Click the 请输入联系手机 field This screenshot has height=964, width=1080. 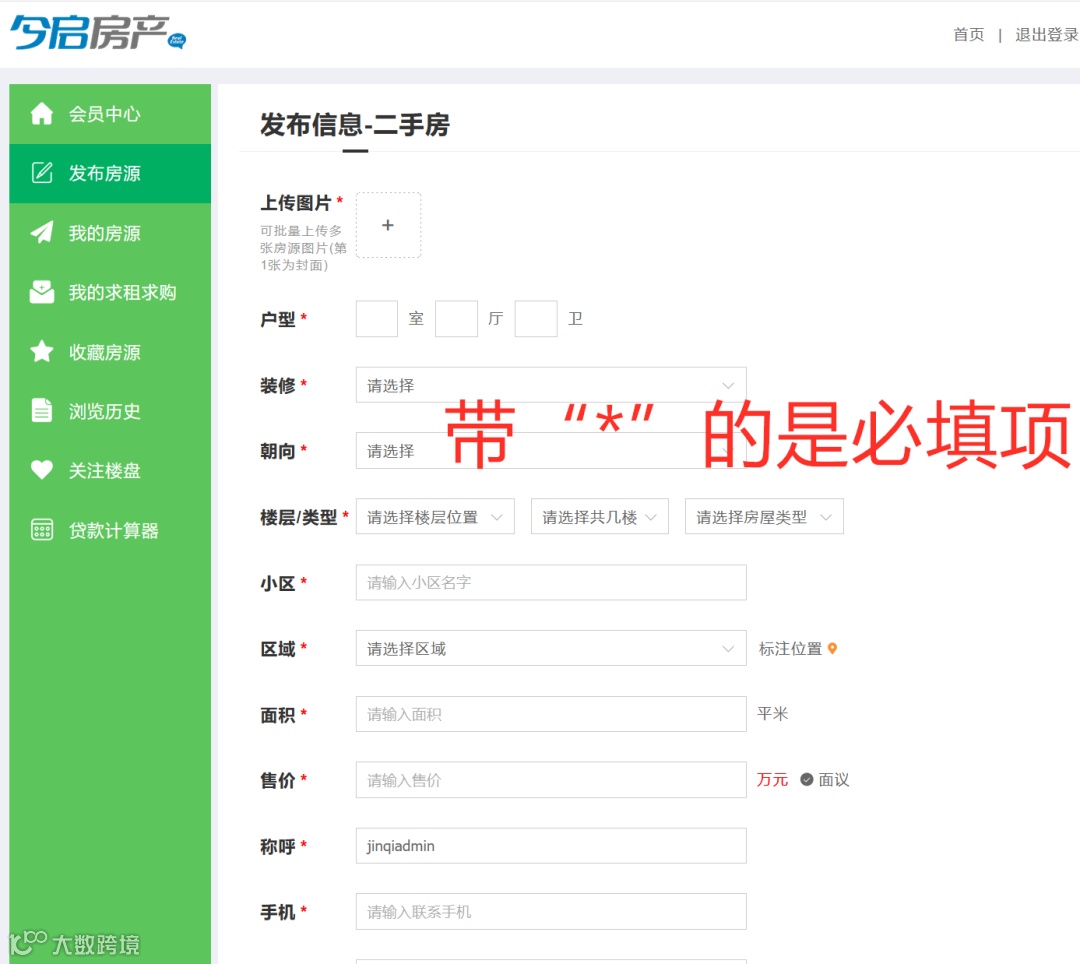(x=551, y=912)
